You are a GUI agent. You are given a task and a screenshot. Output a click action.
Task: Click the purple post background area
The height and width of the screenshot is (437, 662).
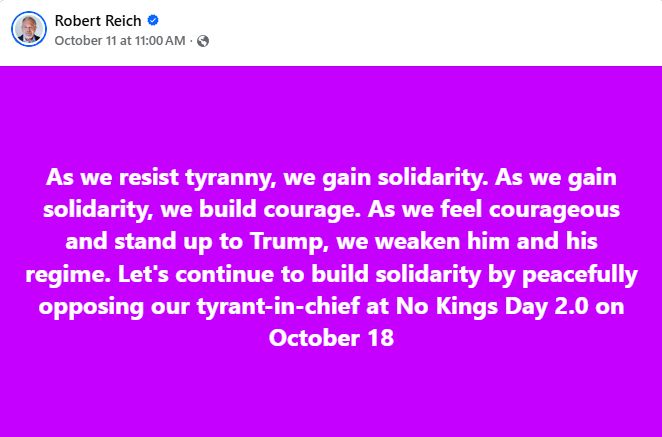coord(331,251)
